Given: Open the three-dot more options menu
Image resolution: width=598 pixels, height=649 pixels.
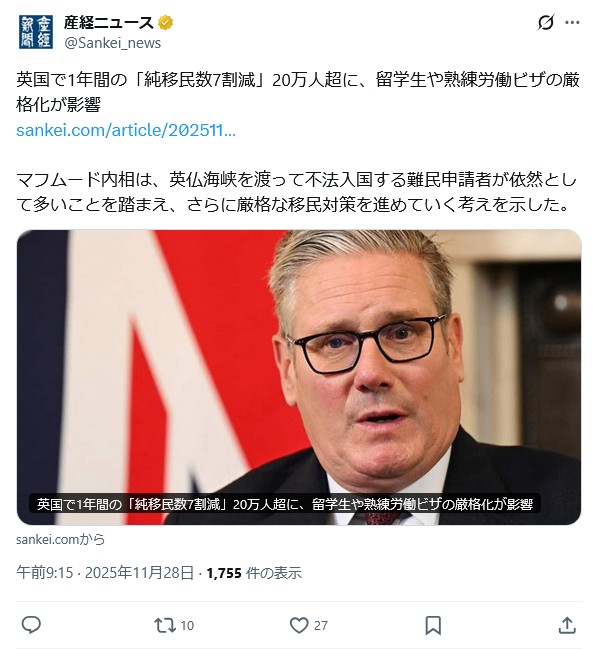Looking at the screenshot, I should [572, 22].
